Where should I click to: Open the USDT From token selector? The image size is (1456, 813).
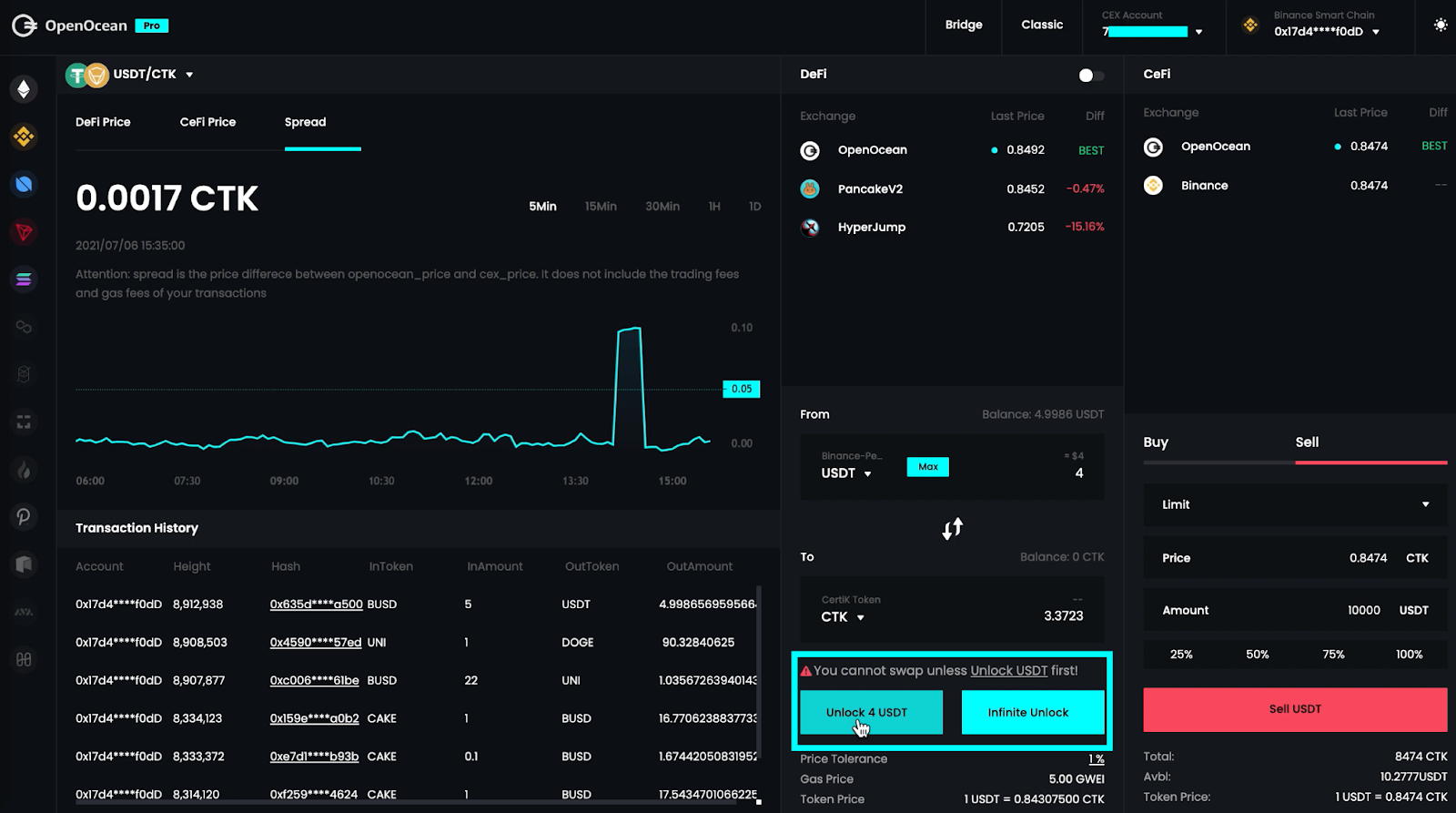(846, 473)
